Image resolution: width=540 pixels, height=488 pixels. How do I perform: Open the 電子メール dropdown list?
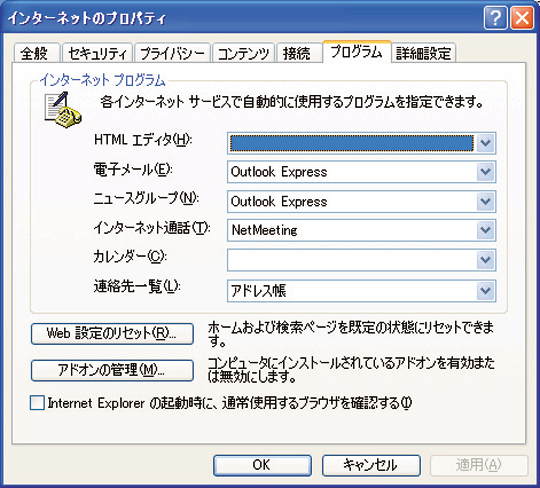(x=362, y=172)
